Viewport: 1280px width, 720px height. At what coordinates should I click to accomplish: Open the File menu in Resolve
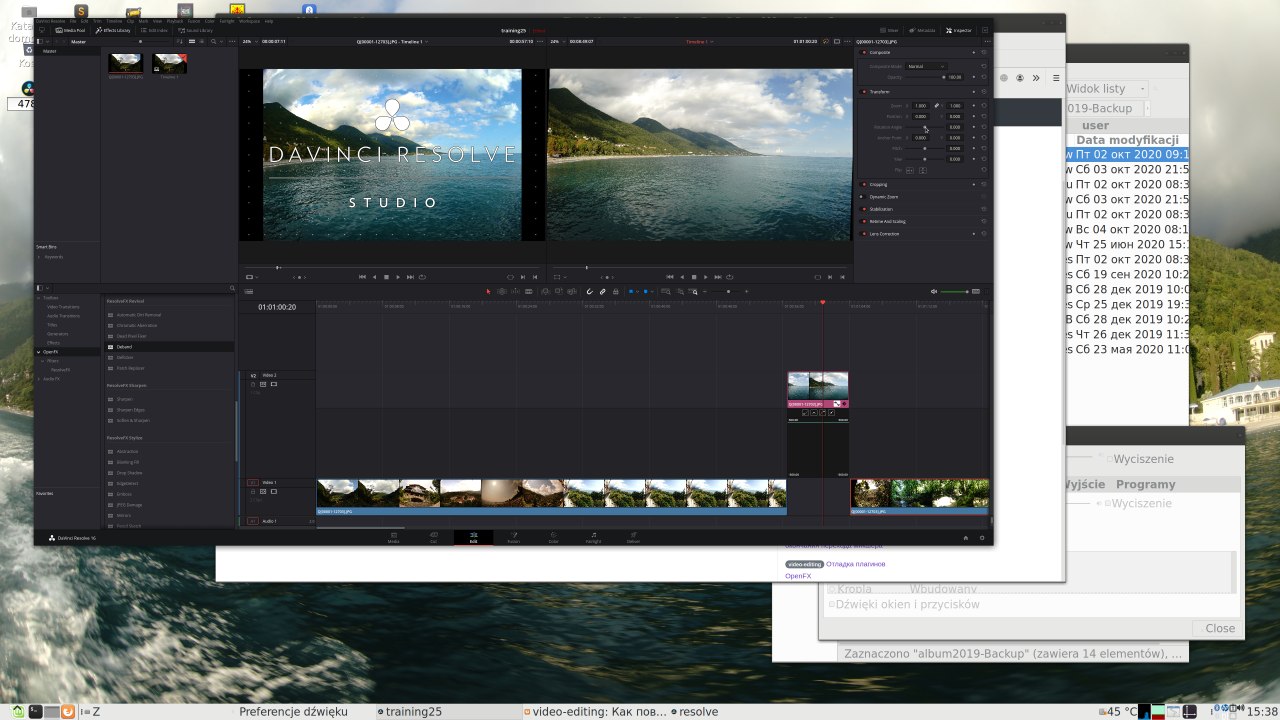pos(73,21)
